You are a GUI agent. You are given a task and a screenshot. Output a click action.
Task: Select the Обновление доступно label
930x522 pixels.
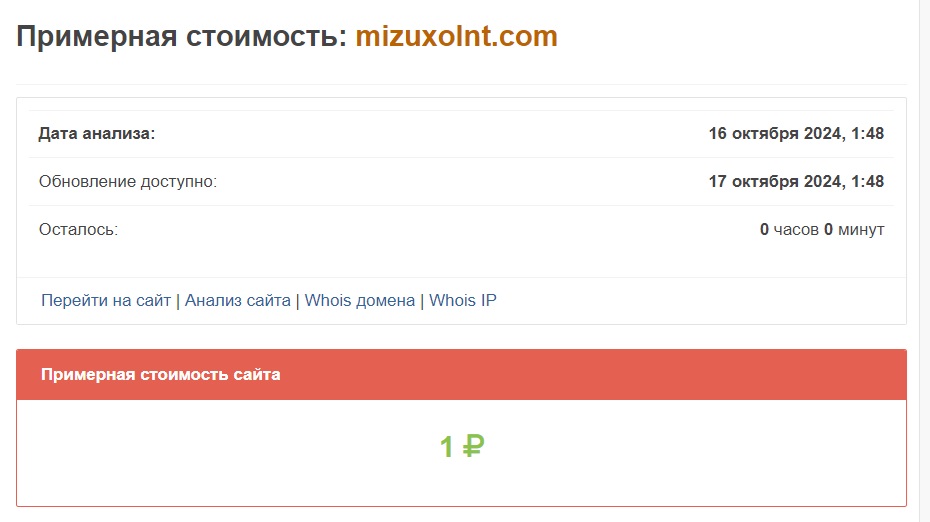pyautogui.click(x=127, y=181)
